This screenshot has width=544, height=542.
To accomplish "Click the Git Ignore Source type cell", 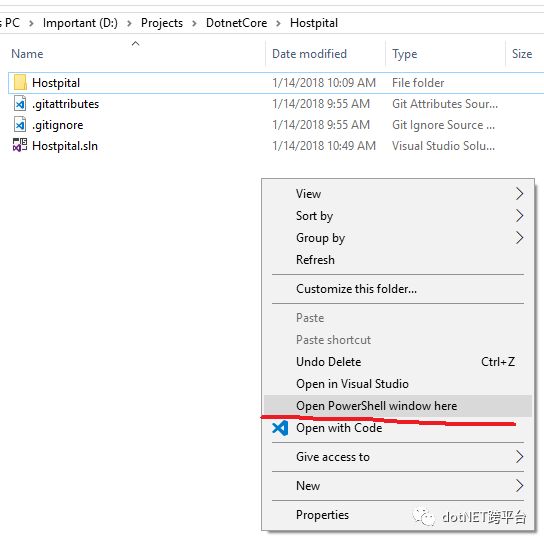I will 443,125.
